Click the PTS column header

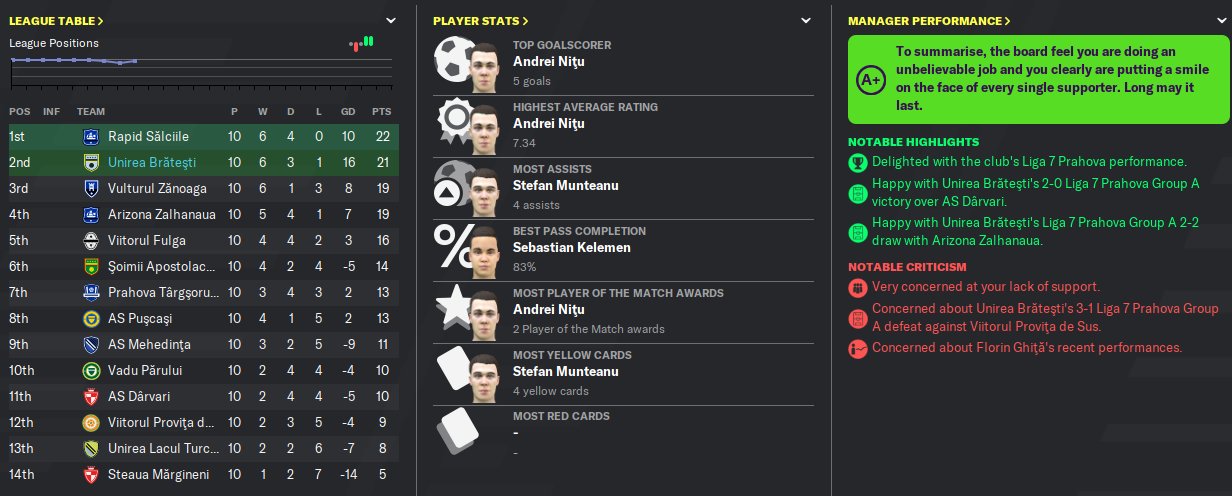pos(381,112)
